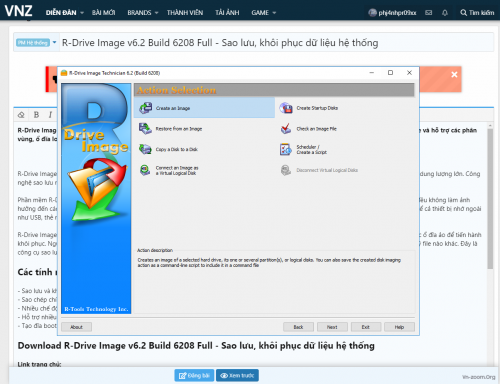This screenshot has width=500, height=384.
Task: Click the About button in R-Drive Image
Action: pos(76,327)
